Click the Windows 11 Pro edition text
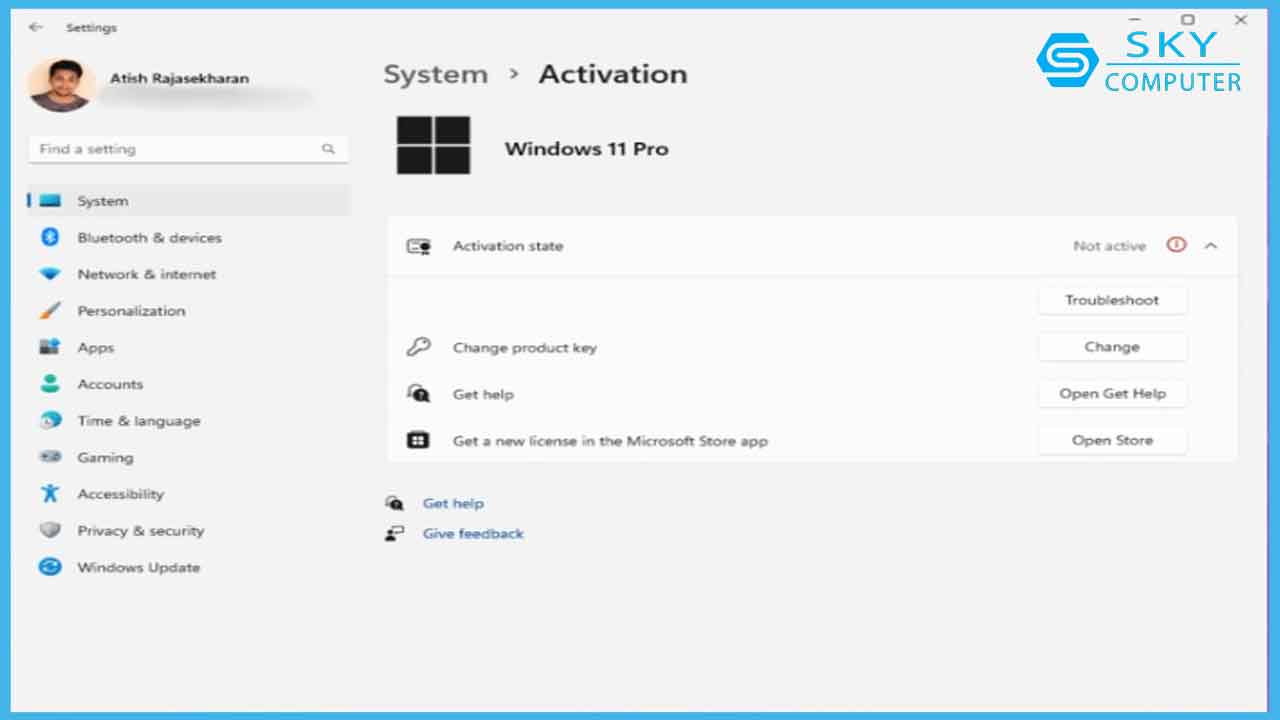The image size is (1280, 720). [x=586, y=149]
